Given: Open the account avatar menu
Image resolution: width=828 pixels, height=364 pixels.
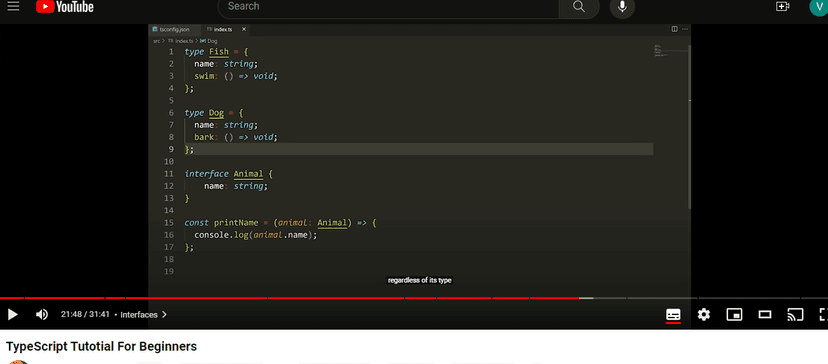Looking at the screenshot, I should coord(818,7).
